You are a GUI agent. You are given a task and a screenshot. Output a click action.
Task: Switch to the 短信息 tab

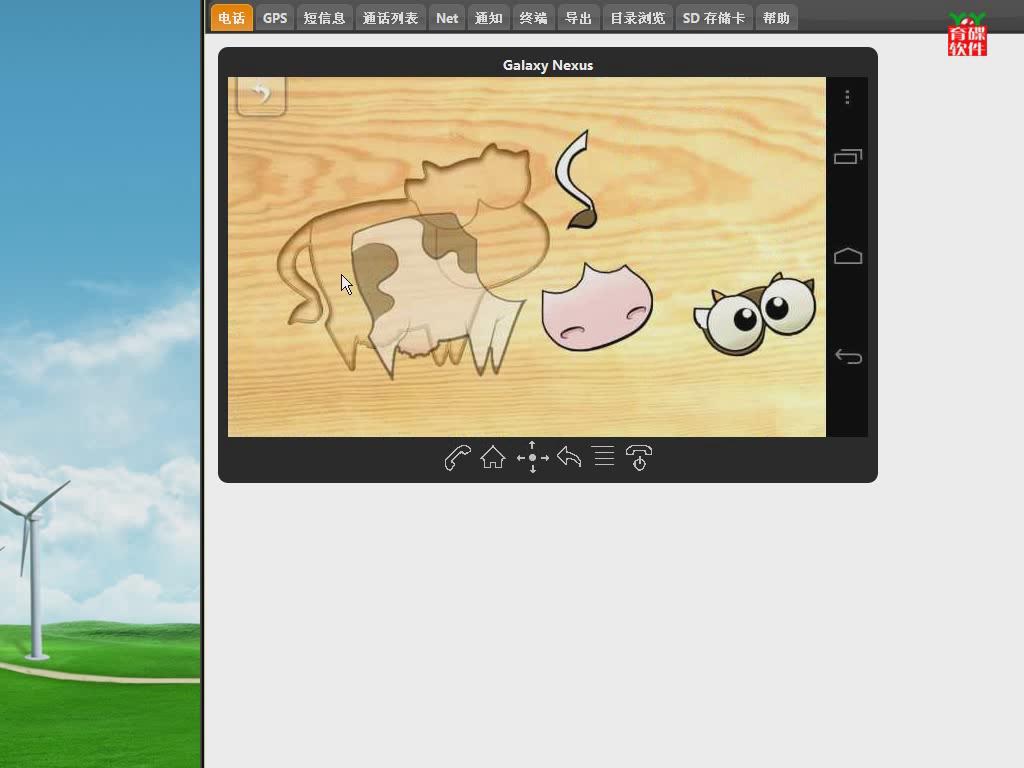325,18
